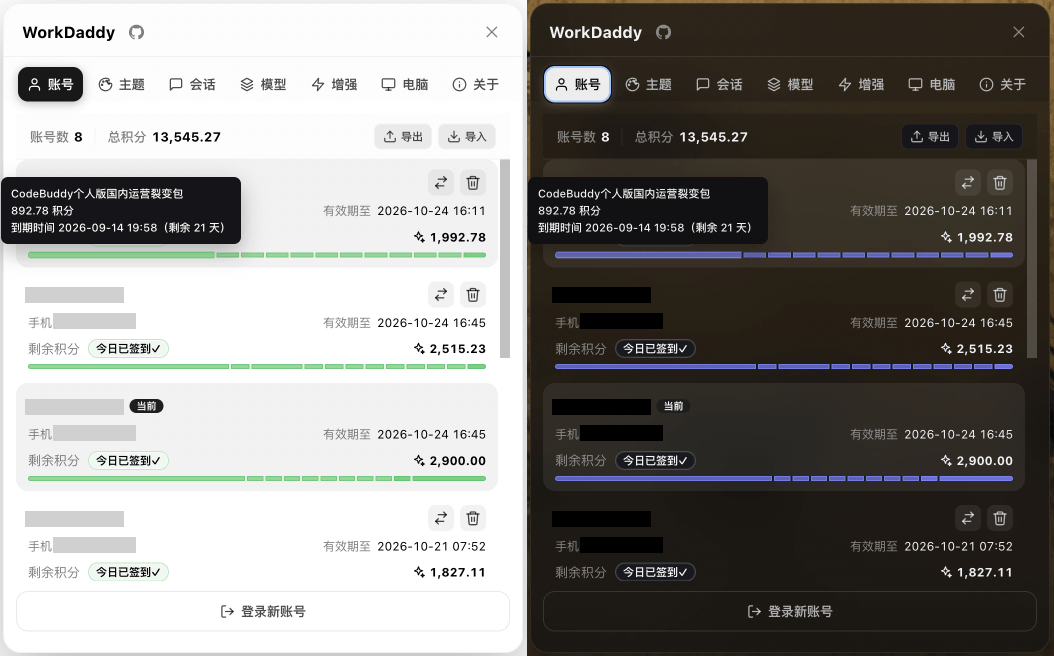The image size is (1054, 656).
Task: Open 模型 tab in light window
Action: (264, 84)
